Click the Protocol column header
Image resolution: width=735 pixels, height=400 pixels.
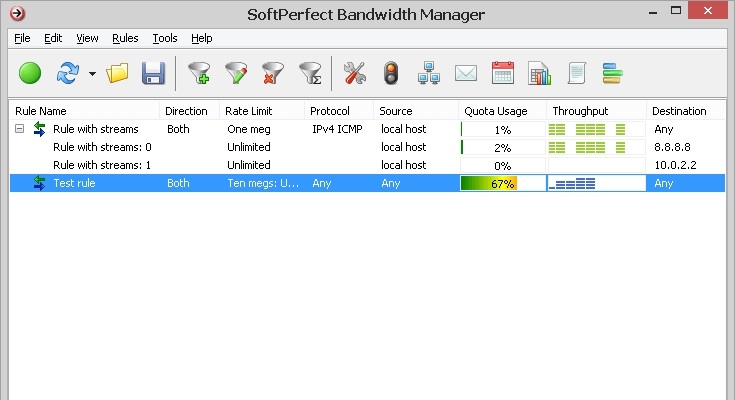[339, 111]
